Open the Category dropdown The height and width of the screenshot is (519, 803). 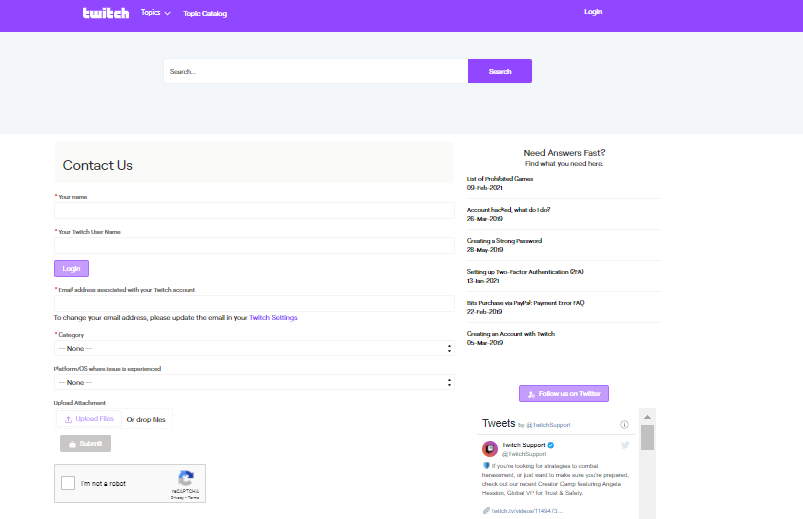[x=254, y=348]
